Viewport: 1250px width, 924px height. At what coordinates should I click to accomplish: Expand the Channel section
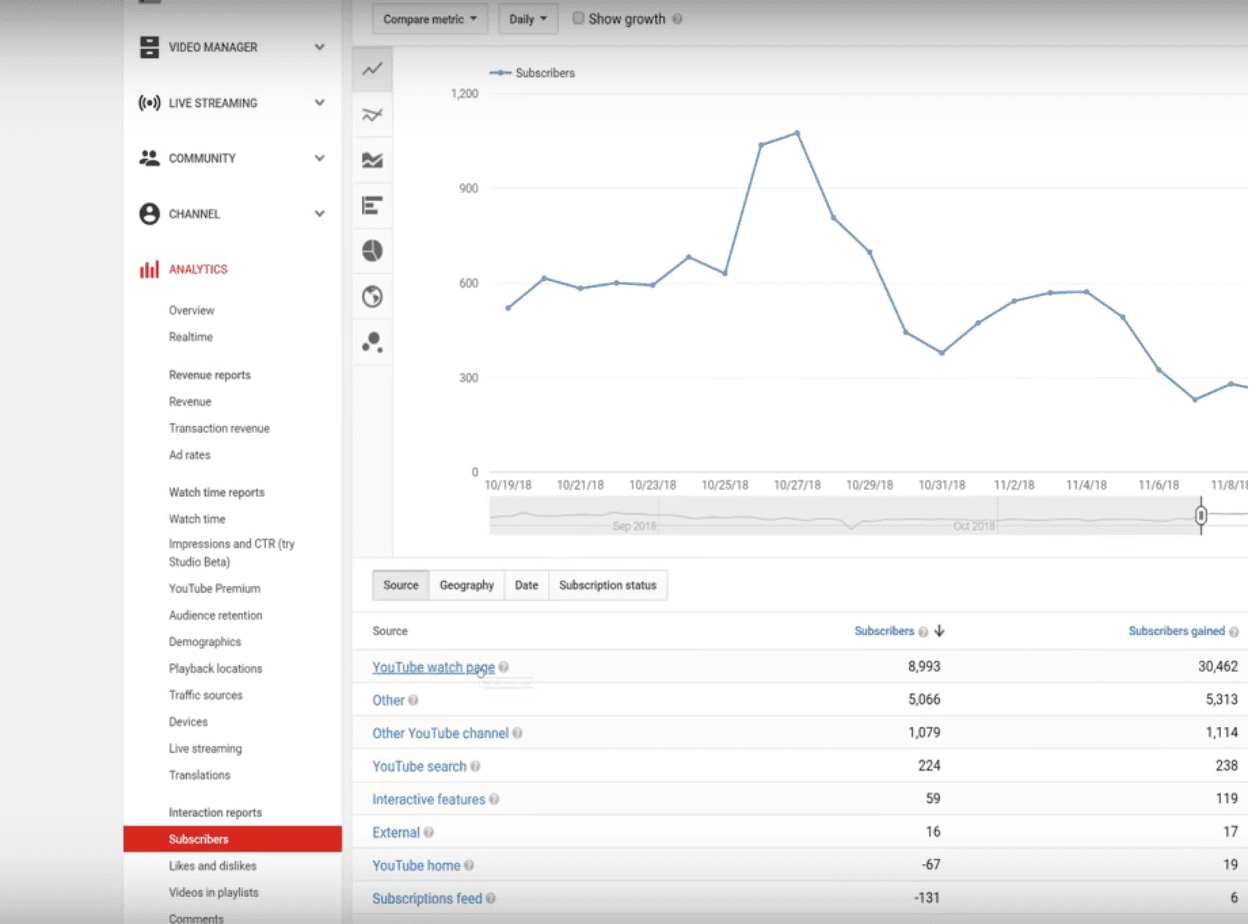point(320,214)
